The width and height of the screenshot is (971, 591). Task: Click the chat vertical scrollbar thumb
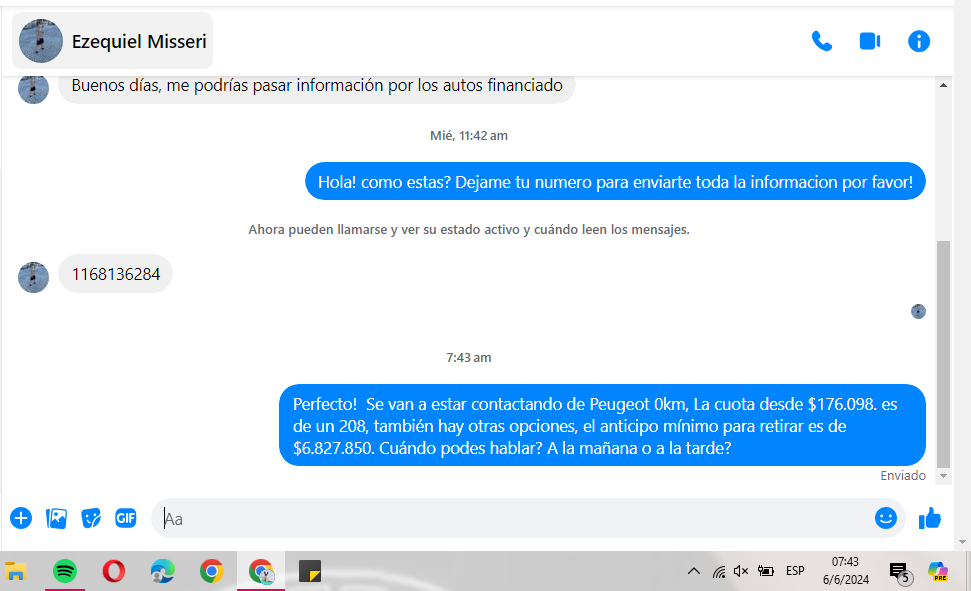click(x=943, y=354)
